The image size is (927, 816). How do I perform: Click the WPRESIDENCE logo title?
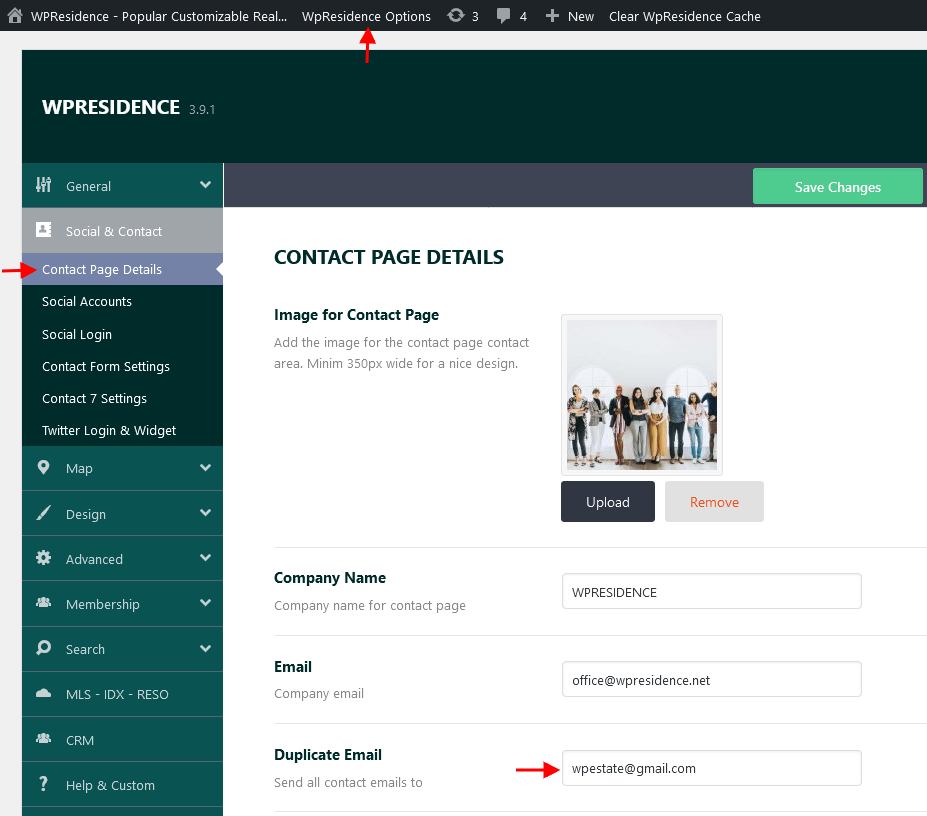click(x=111, y=107)
